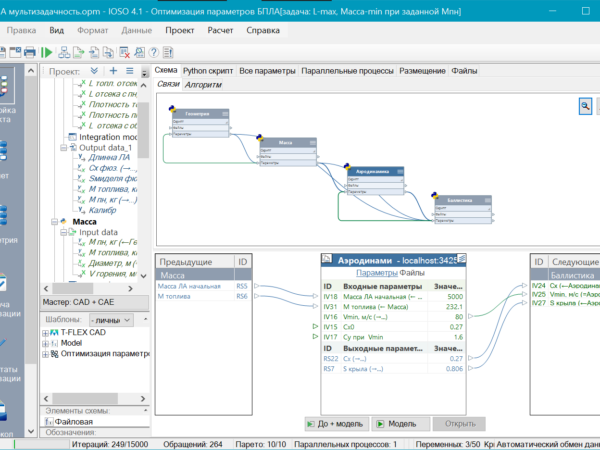Collapse the Масса tree node
The image size is (600, 450).
coord(54,222)
